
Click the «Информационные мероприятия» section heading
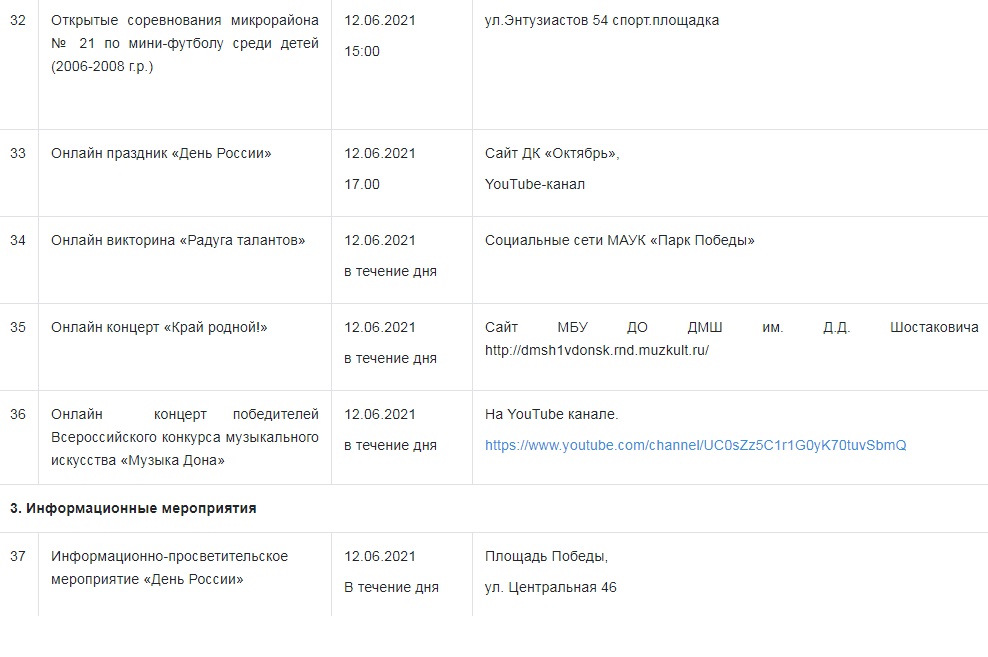(133, 508)
